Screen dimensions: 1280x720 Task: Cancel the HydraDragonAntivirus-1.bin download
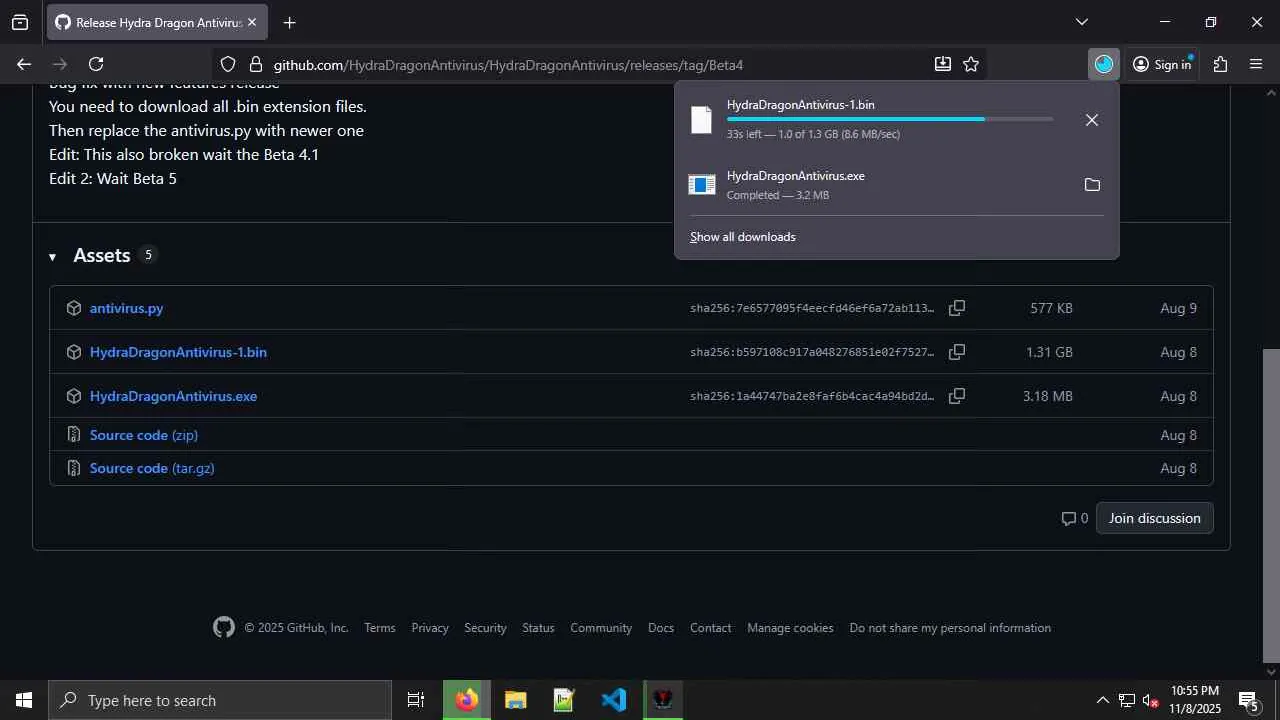pos(1092,120)
